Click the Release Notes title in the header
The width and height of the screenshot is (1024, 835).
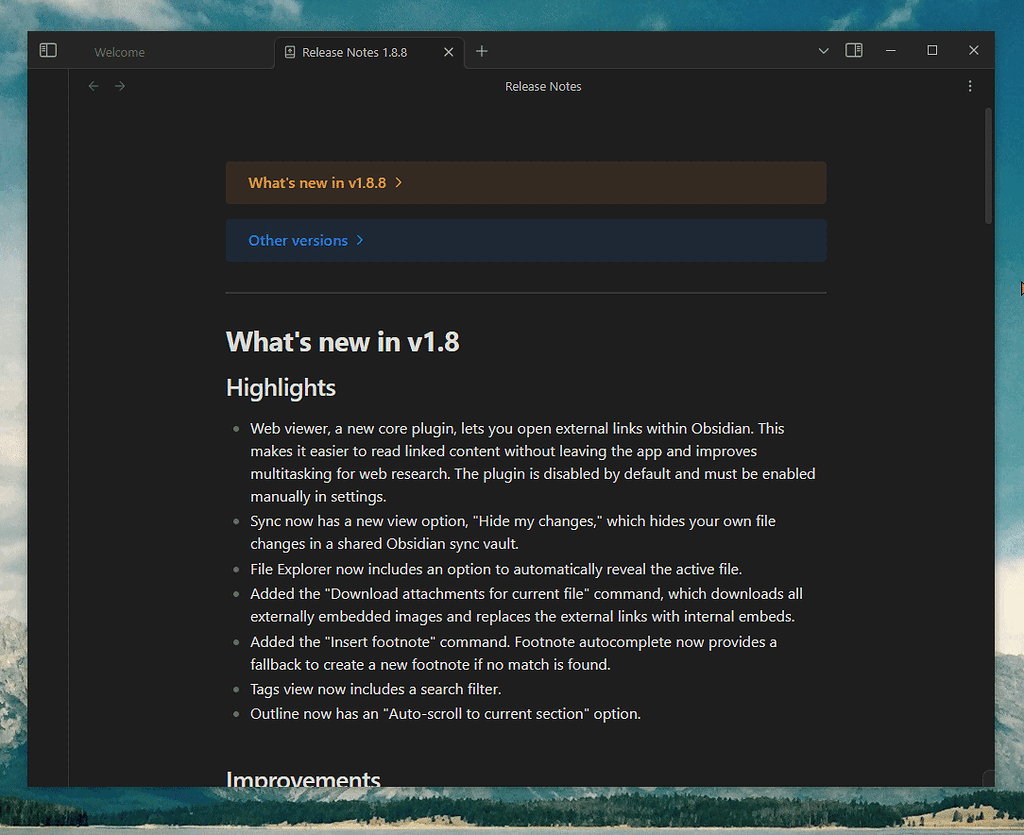click(543, 86)
